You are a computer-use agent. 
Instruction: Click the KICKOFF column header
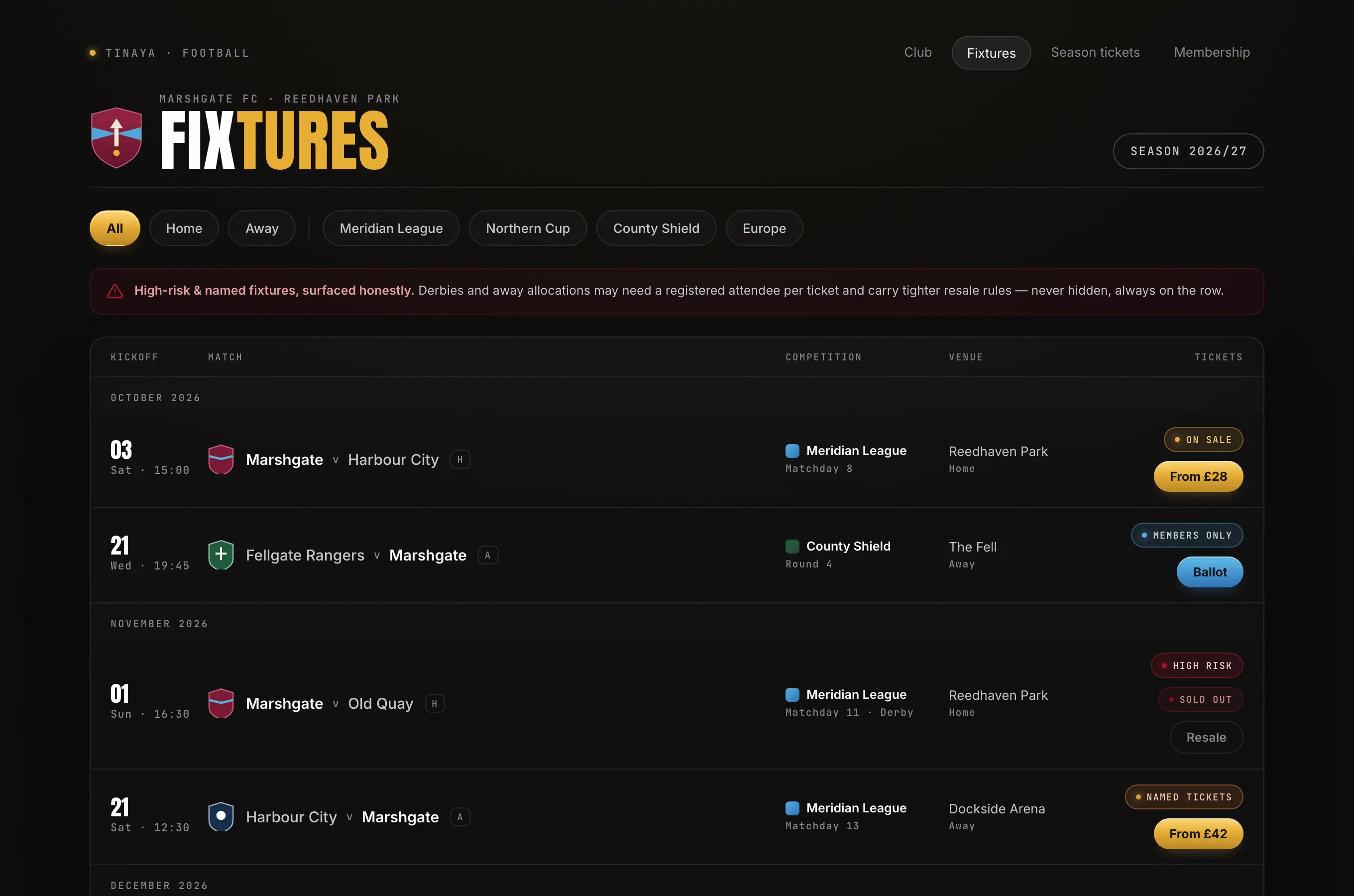tap(134, 357)
